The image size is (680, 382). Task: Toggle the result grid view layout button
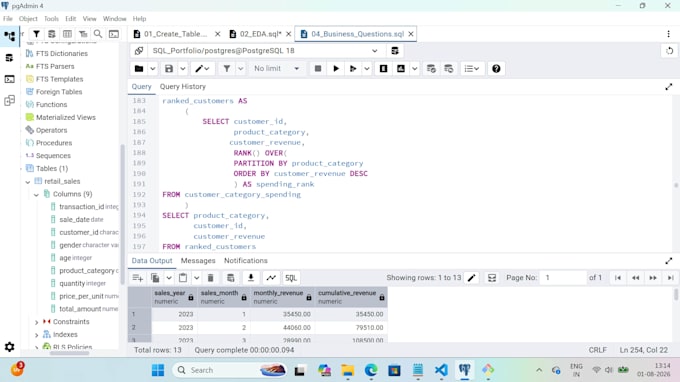coord(492,278)
